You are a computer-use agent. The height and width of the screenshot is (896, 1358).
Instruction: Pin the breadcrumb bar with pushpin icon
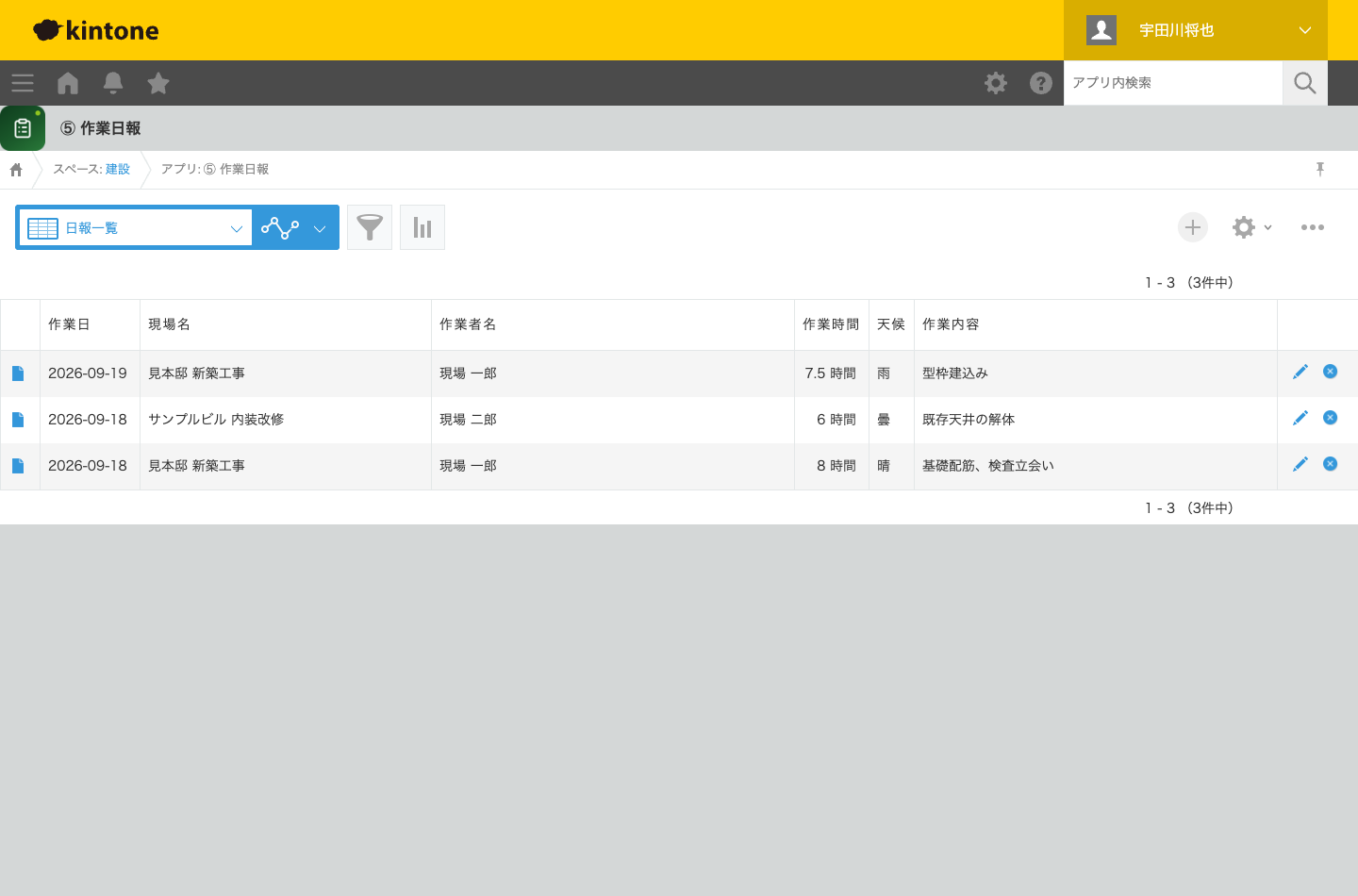click(x=1320, y=169)
